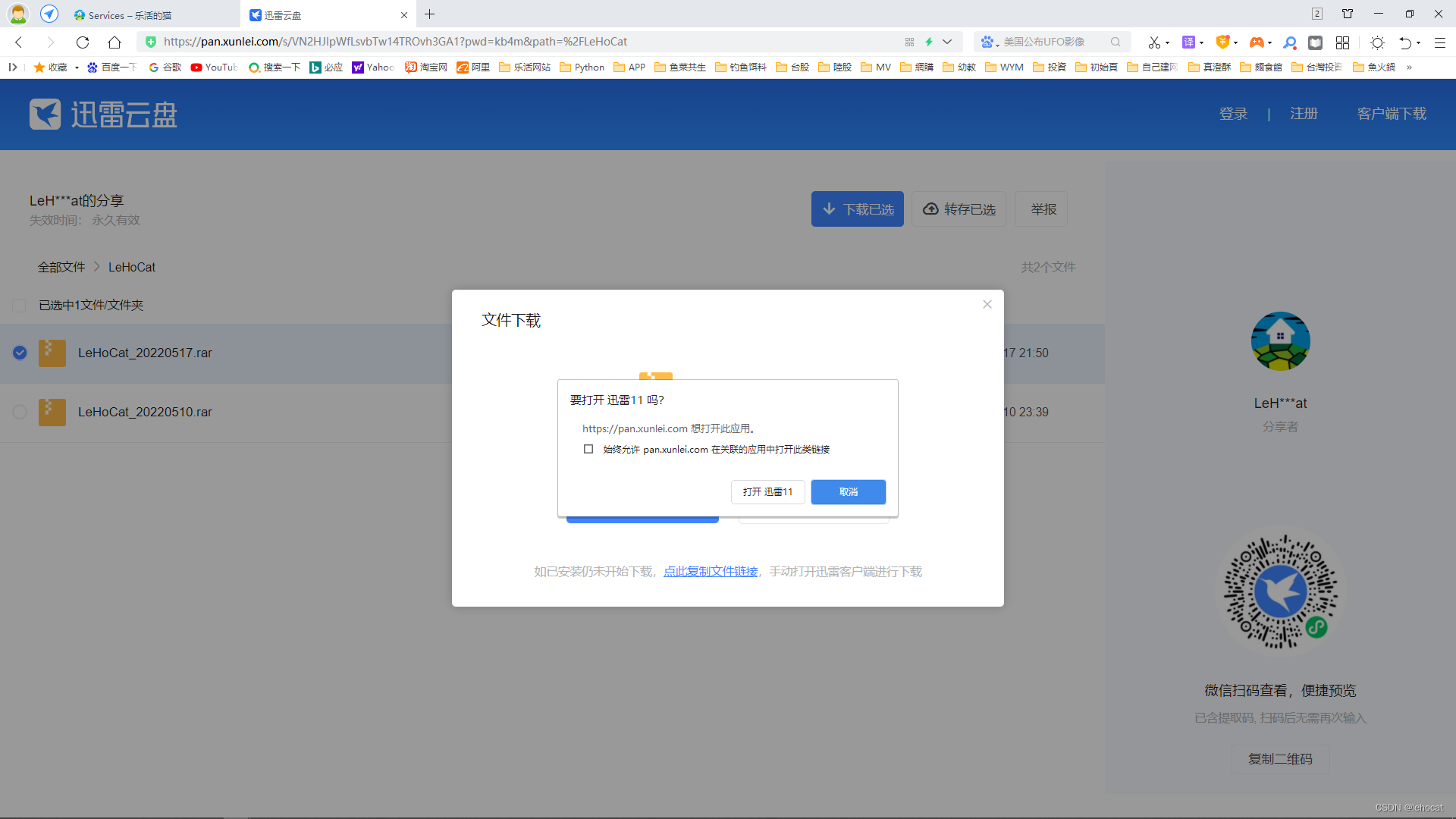Open the translate (译) extension icon

point(1188,42)
